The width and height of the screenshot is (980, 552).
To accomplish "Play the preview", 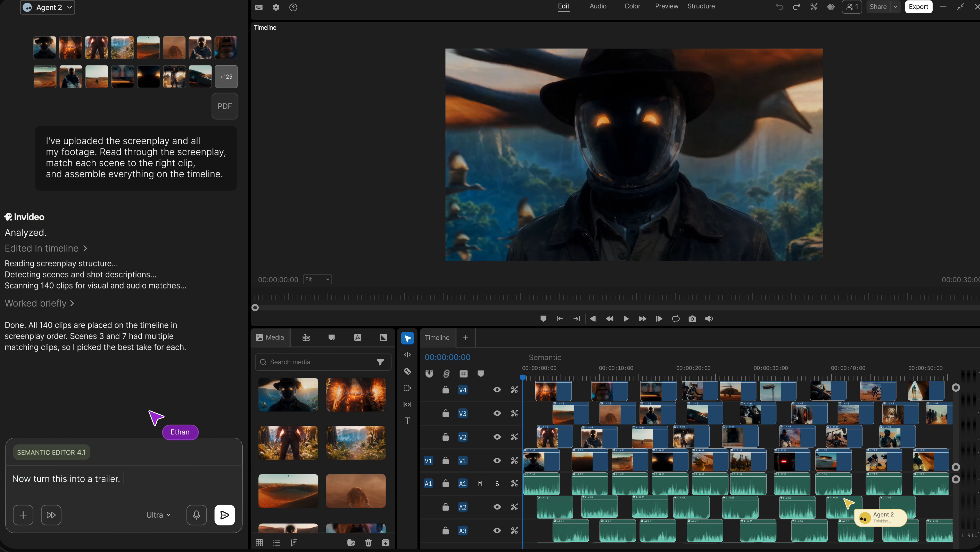I will coord(626,319).
